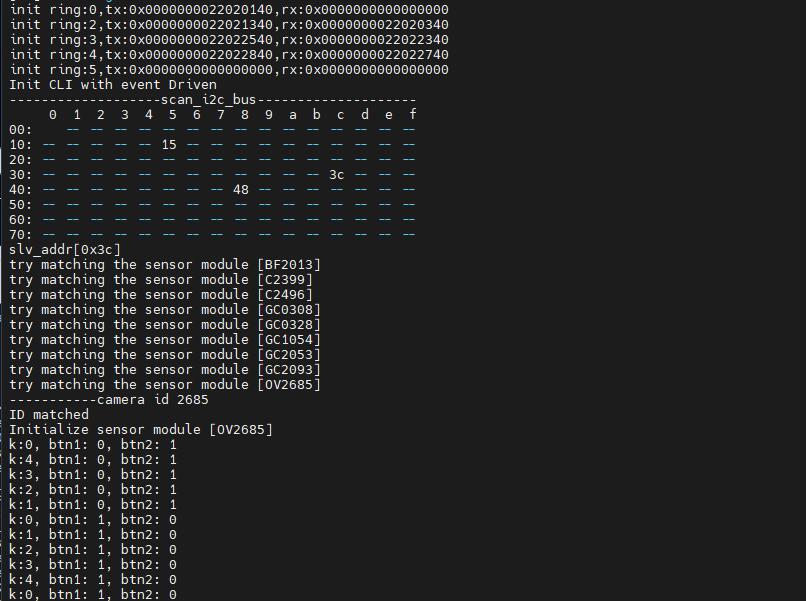Click the 'k:4, btn1: 1, btn2: 0' line
The height and width of the screenshot is (601, 806).
[93, 579]
